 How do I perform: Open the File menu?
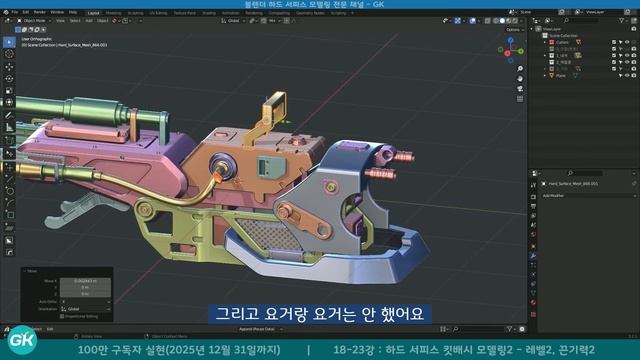(15, 12)
